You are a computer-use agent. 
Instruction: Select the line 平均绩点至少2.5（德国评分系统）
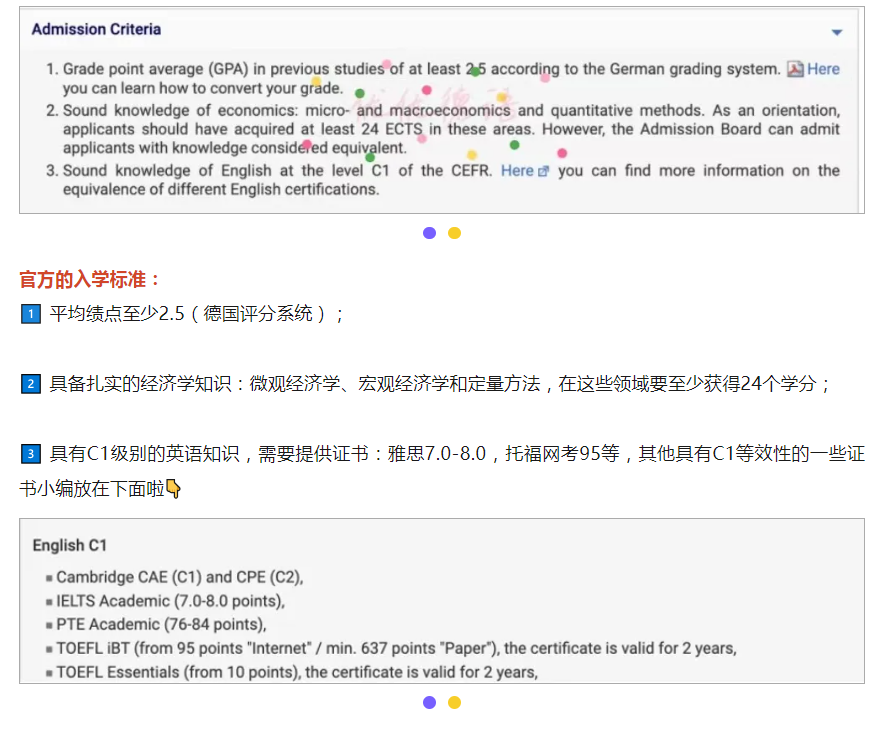coord(197,314)
